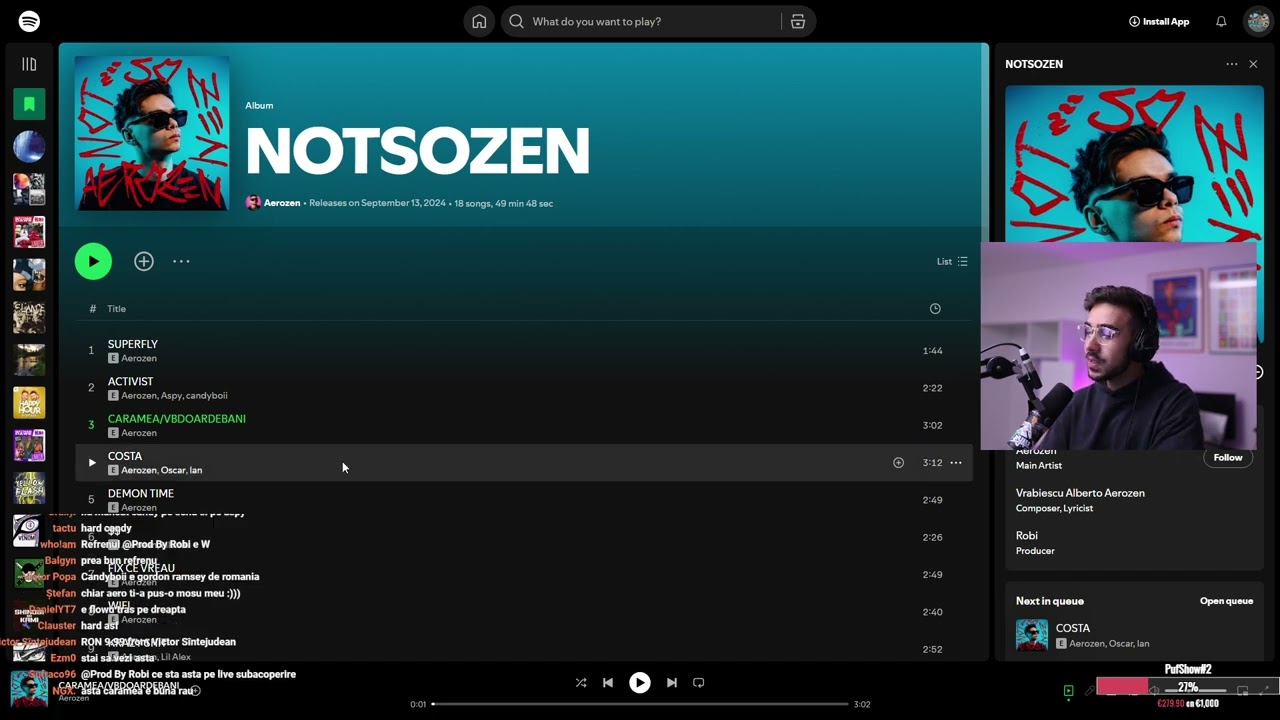Click the NOTSOZEN side panel heading
1280x720 pixels.
point(1034,64)
